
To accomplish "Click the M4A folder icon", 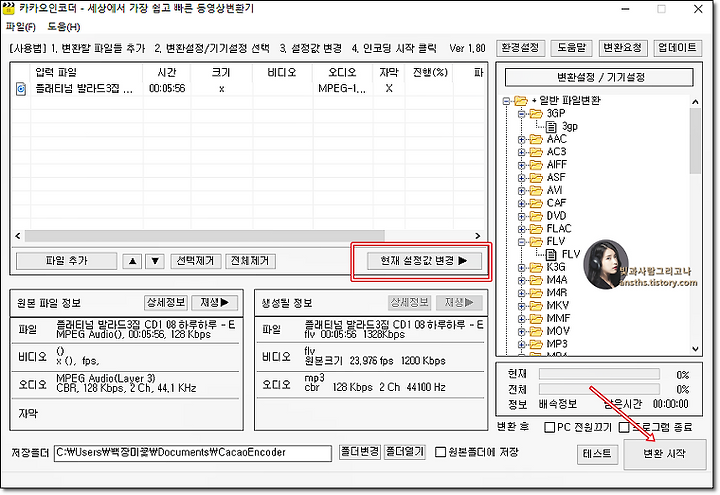I will (x=536, y=280).
